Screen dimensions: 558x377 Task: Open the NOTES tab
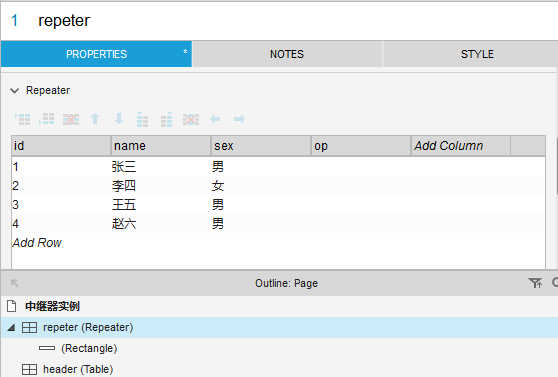point(287,54)
